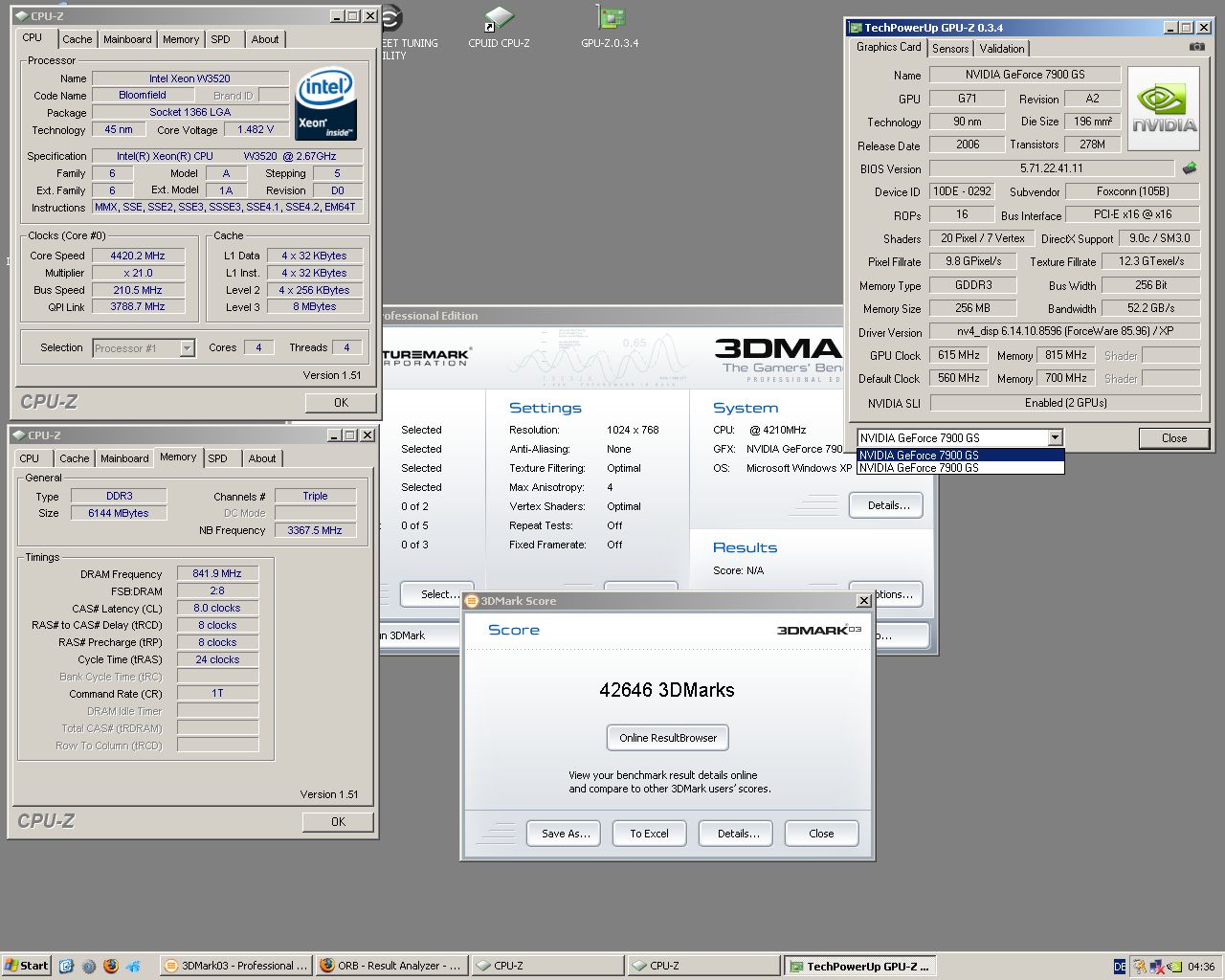Click the GPU-Z screenshot camera icon
Viewport: 1225px width, 980px height.
click(1196, 46)
